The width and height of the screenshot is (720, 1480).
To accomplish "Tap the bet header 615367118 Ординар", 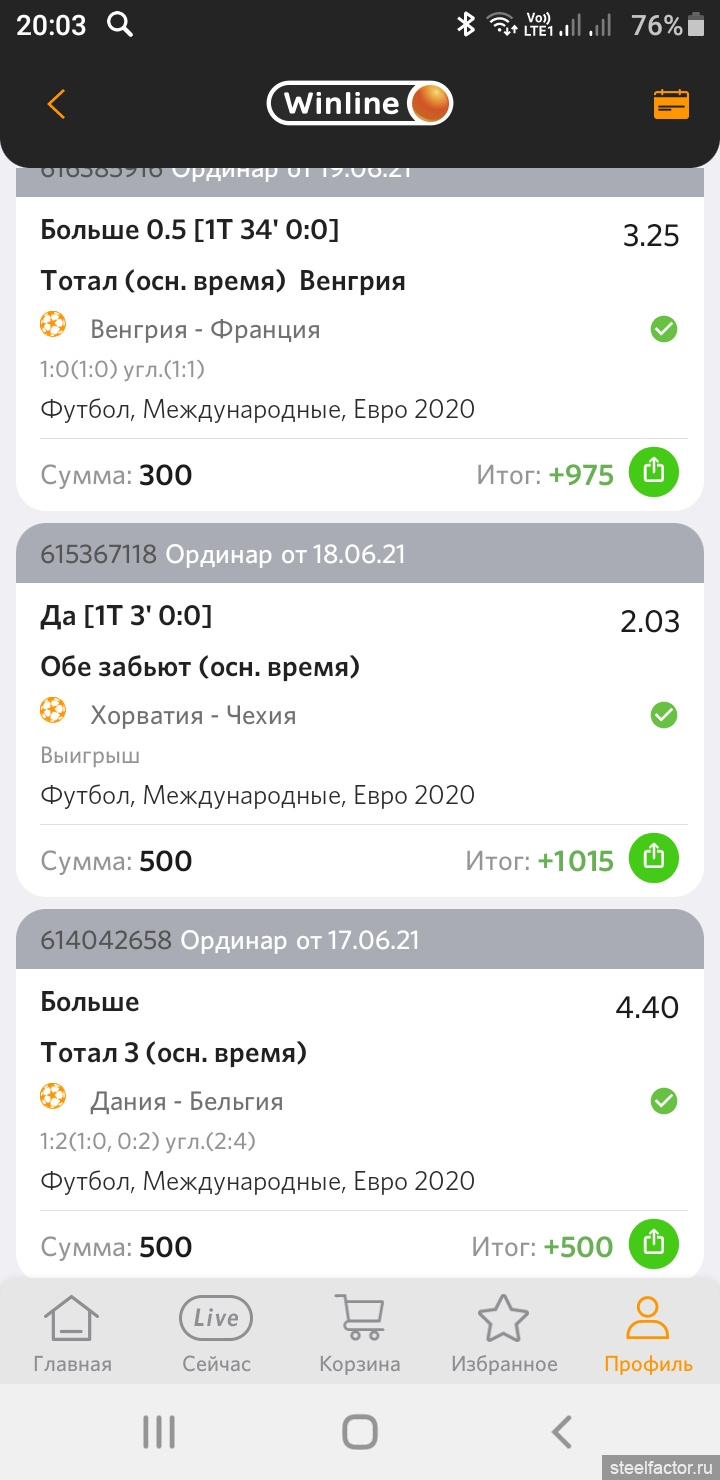I will pos(223,554).
